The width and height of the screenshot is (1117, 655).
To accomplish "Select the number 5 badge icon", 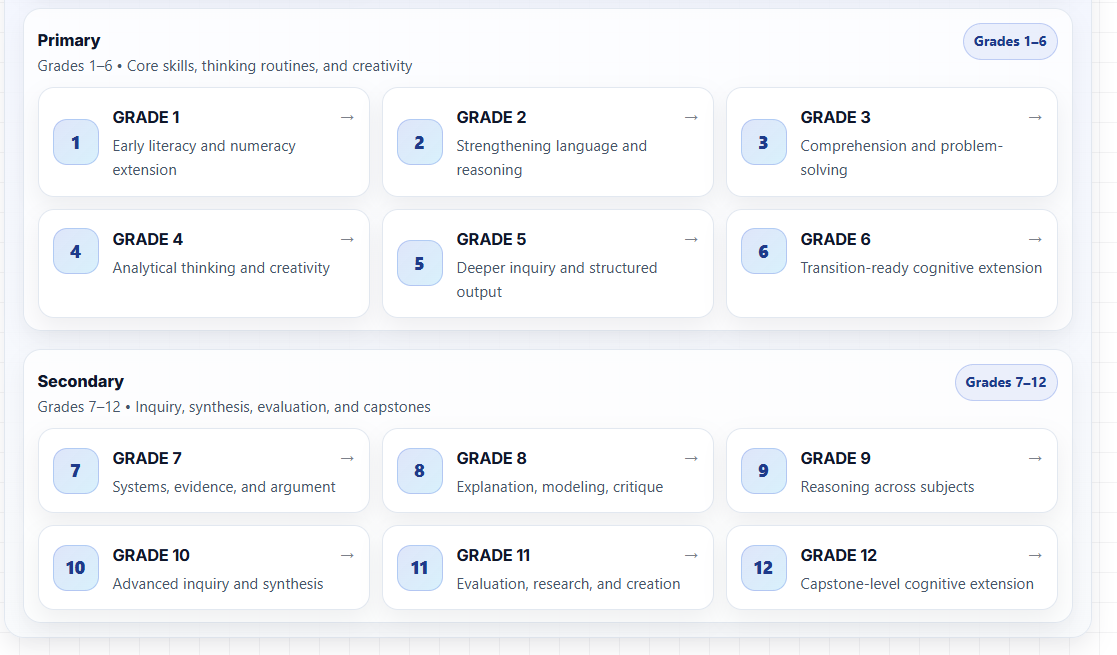I will 420,263.
